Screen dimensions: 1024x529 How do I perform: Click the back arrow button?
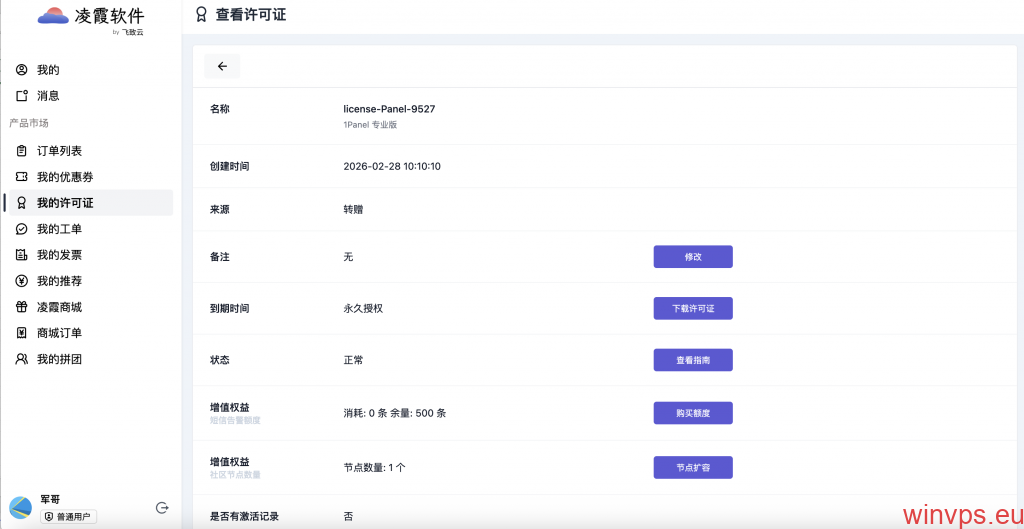222,66
